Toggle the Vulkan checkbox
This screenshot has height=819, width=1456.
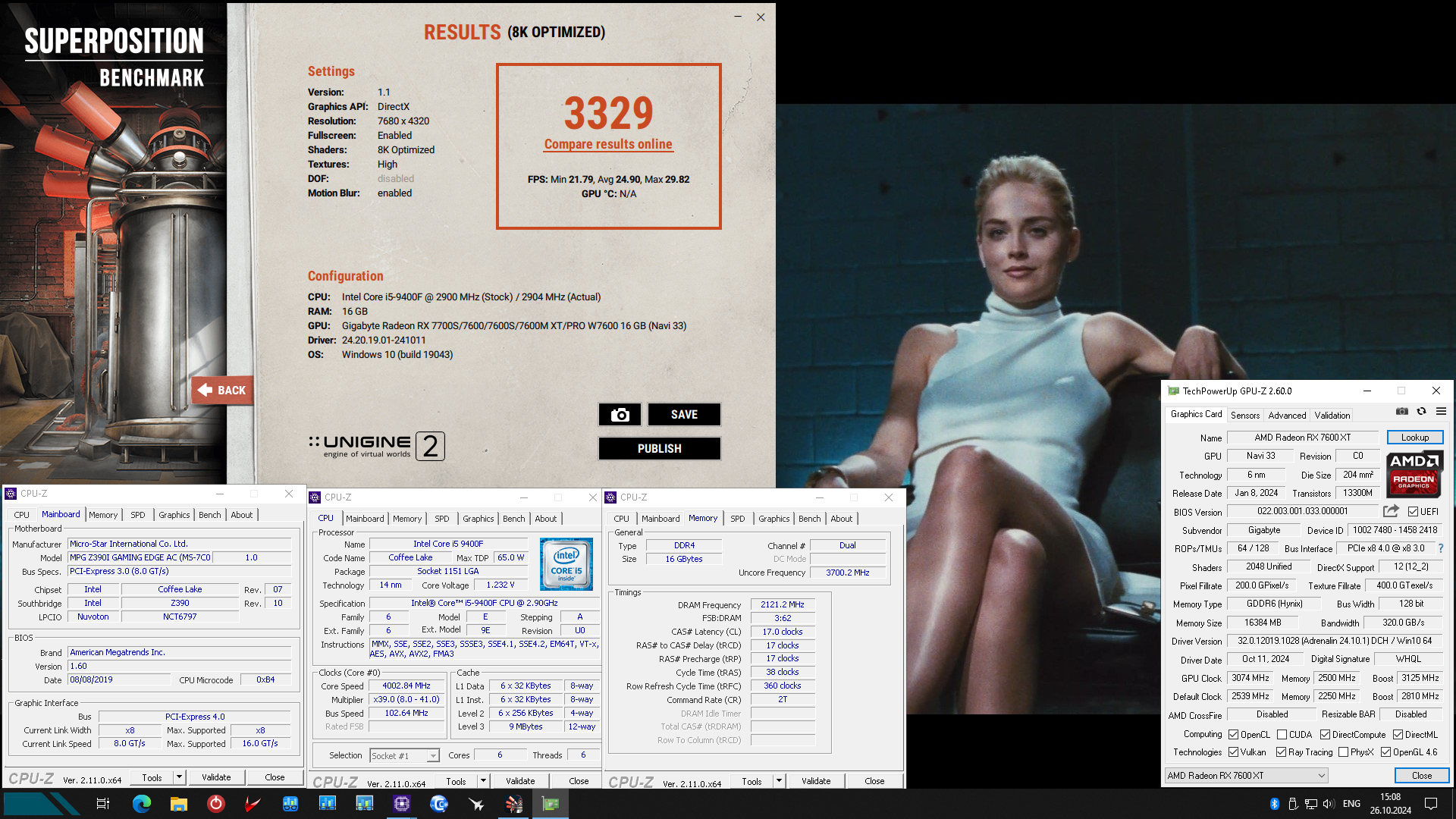coord(1234,752)
